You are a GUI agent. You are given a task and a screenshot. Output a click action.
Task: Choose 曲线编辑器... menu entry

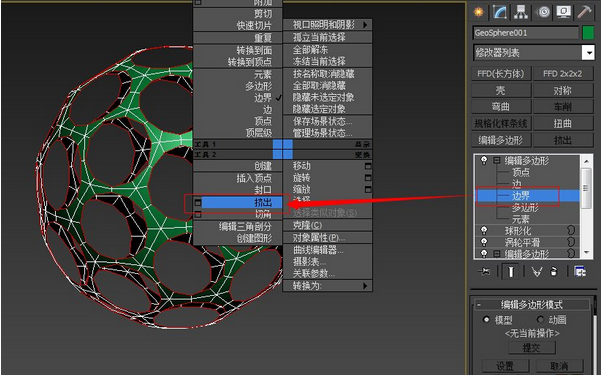[x=318, y=250]
